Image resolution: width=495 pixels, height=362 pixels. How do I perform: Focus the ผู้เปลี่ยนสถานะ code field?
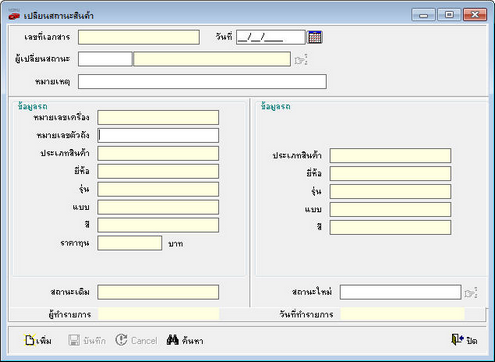coord(105,59)
